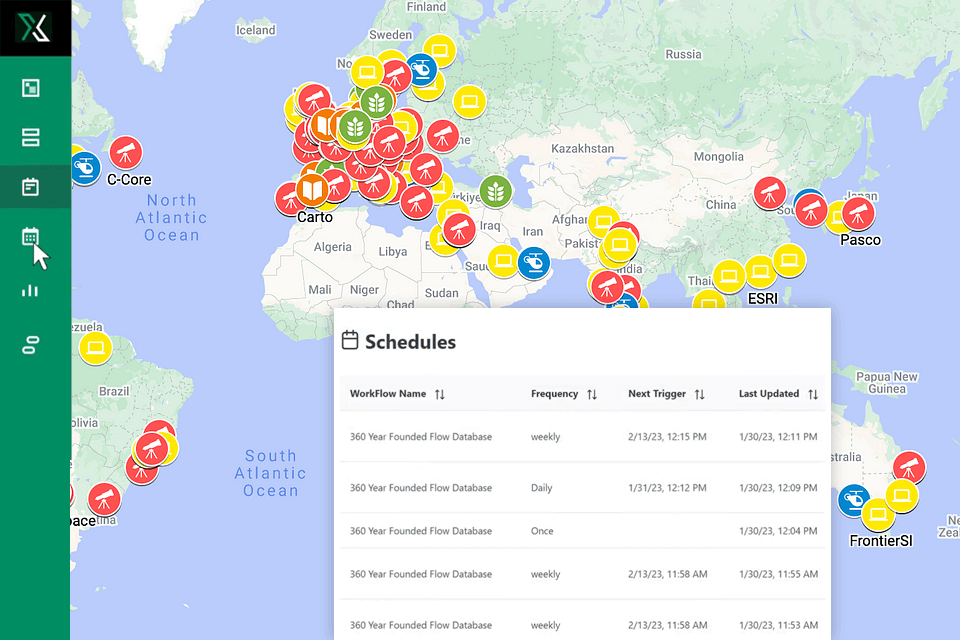This screenshot has height=640, width=960.
Task: Click last updated 1/30/23, 11:55 AM
Action: 778,574
